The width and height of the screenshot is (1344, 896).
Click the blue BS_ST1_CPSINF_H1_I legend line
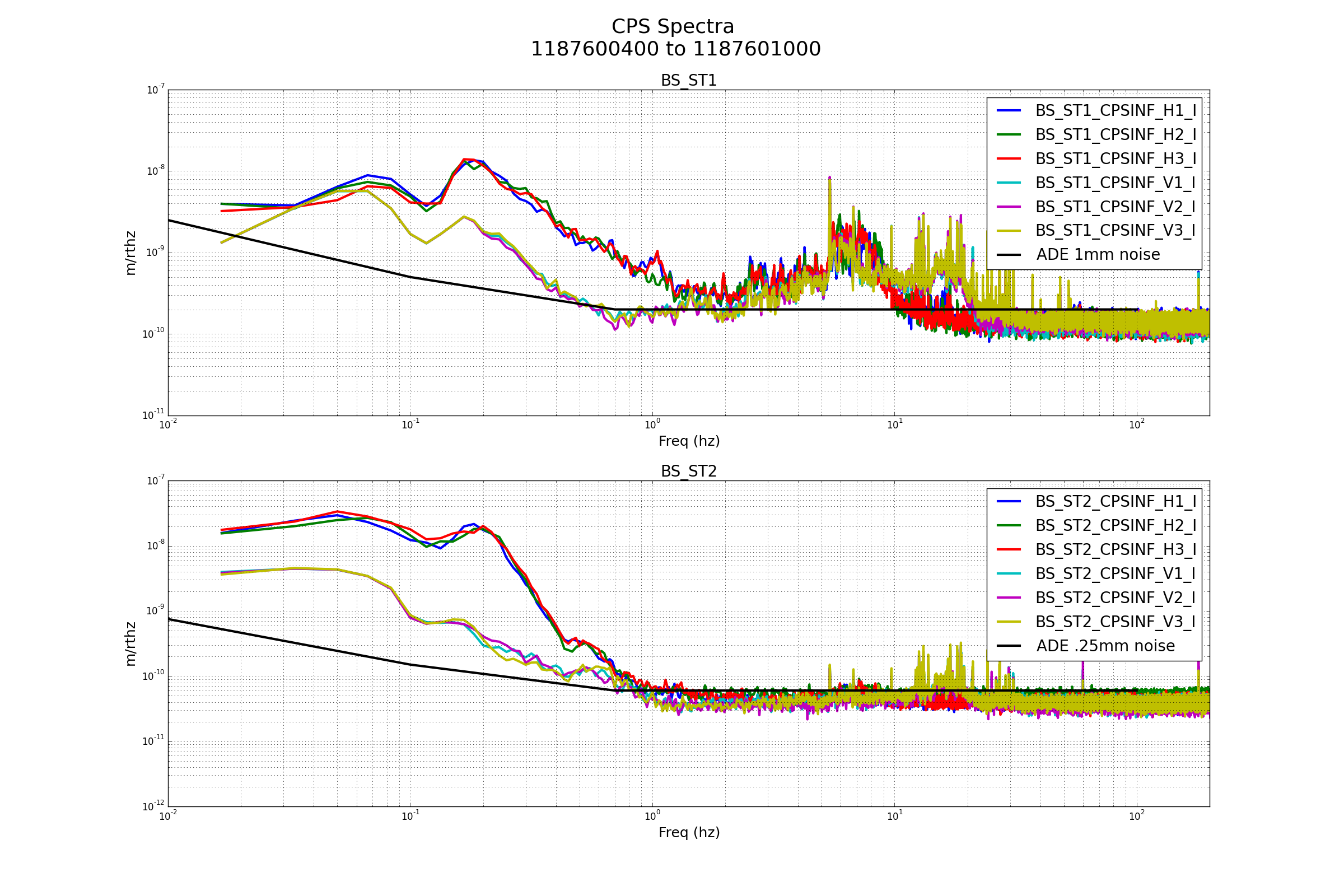click(x=1009, y=110)
